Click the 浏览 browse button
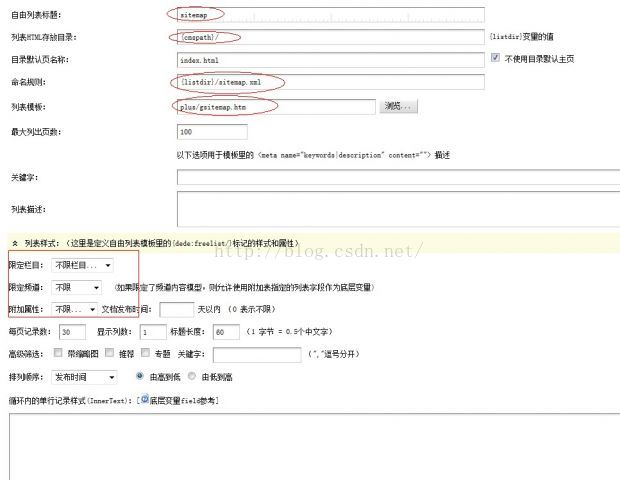This screenshot has width=620, height=480. tap(398, 106)
